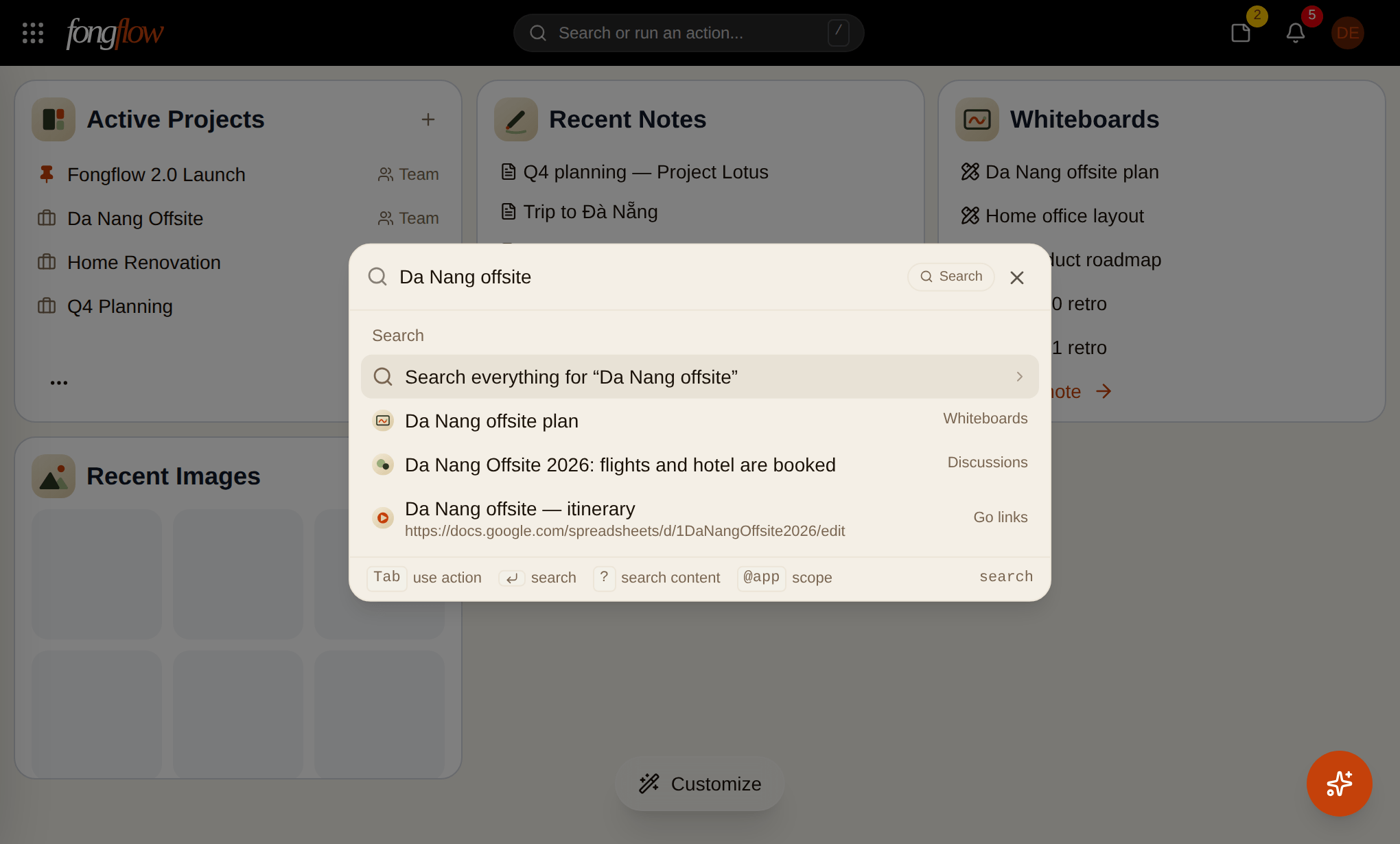
Task: Click the arrow link in Whiteboards panel
Action: coord(1104,391)
